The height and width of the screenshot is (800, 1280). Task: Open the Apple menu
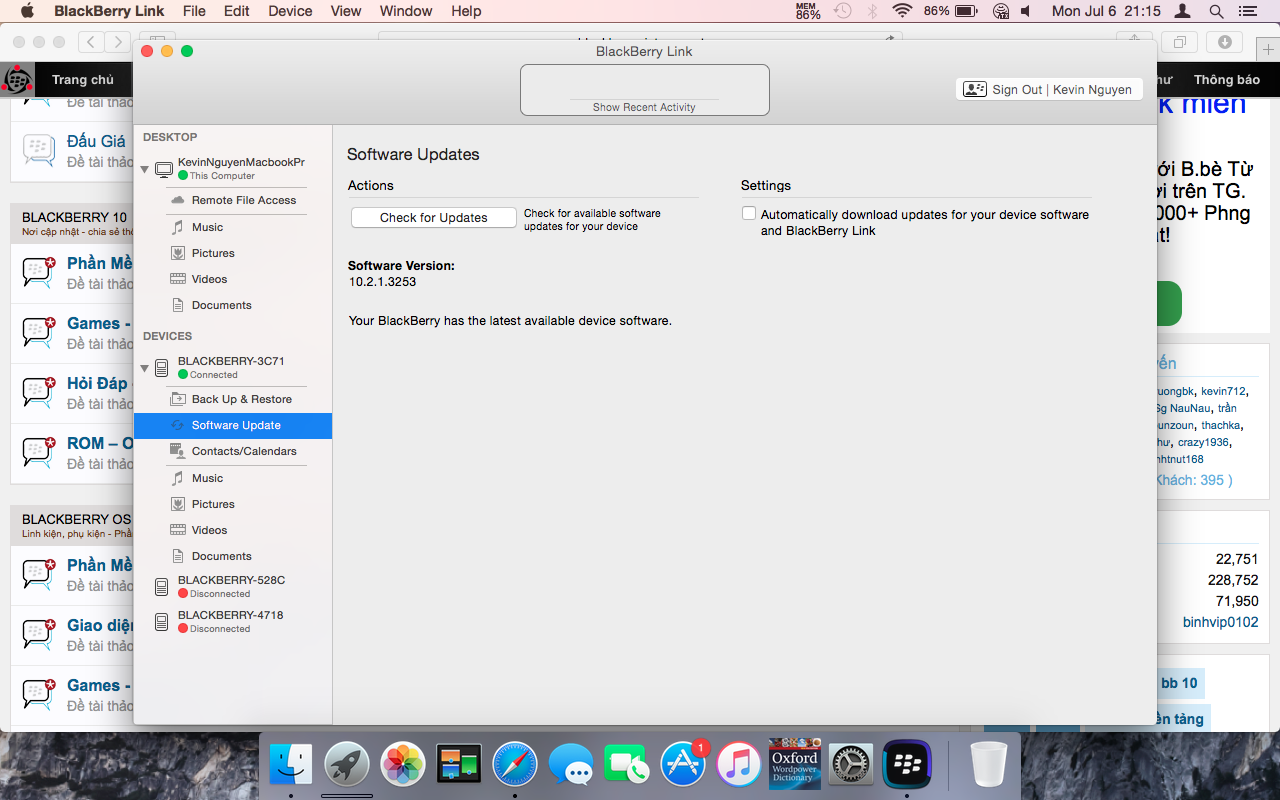tap(27, 11)
